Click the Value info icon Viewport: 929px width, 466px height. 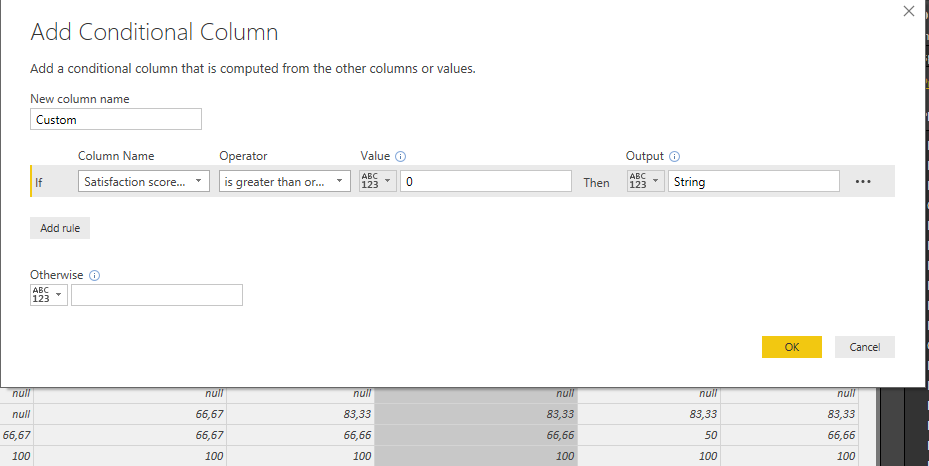click(x=401, y=156)
